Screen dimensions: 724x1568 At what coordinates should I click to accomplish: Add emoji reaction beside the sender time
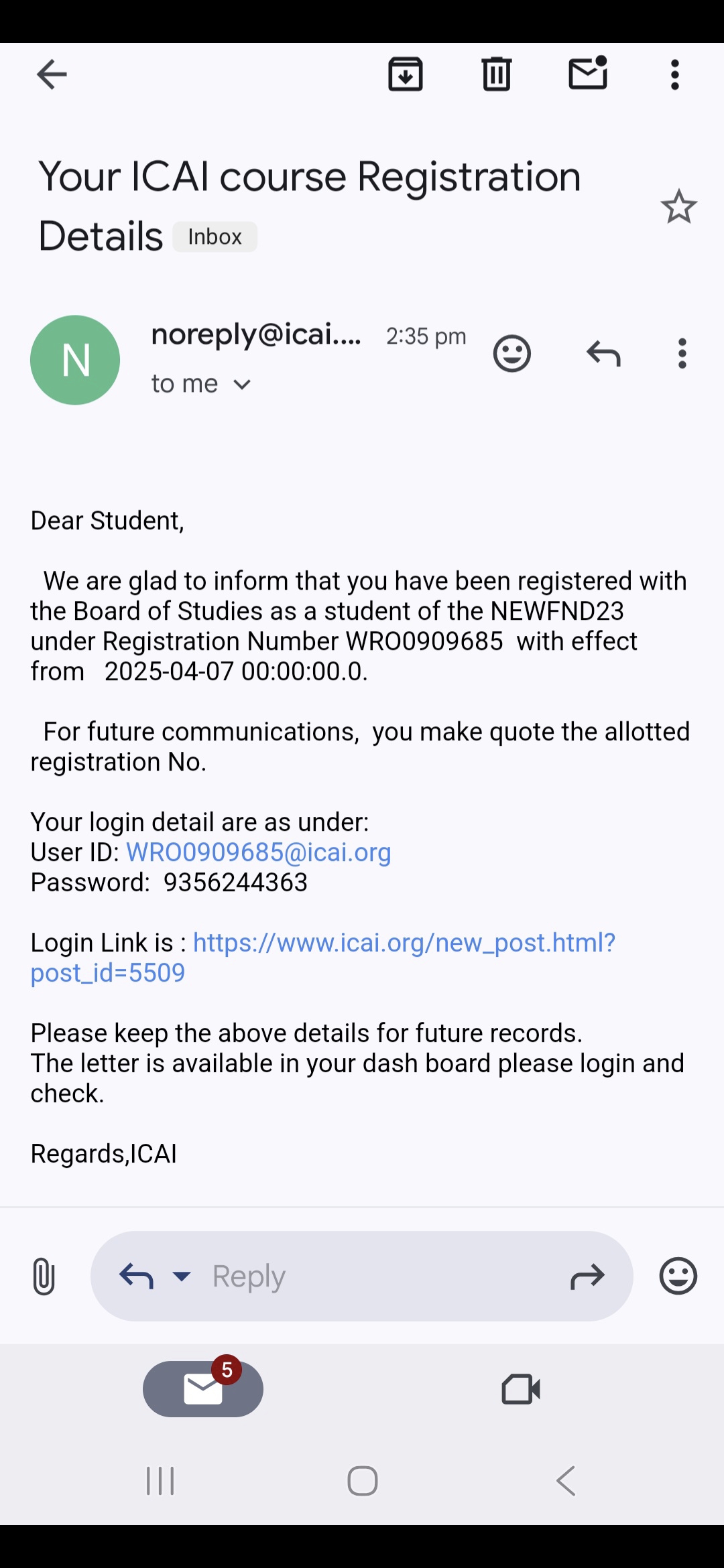pos(512,353)
